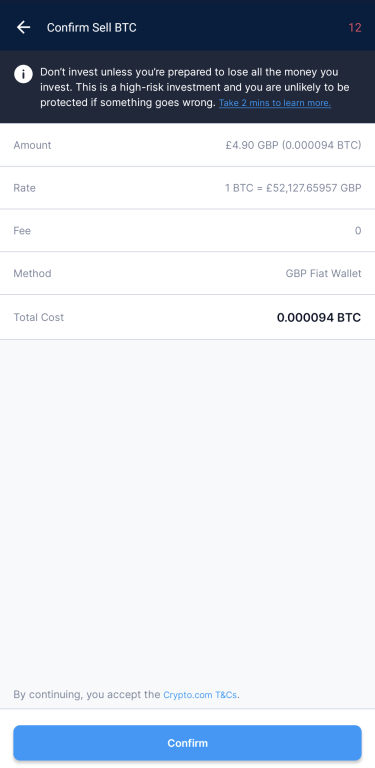Confirm the BTC sale
The image size is (375, 768).
click(188, 743)
